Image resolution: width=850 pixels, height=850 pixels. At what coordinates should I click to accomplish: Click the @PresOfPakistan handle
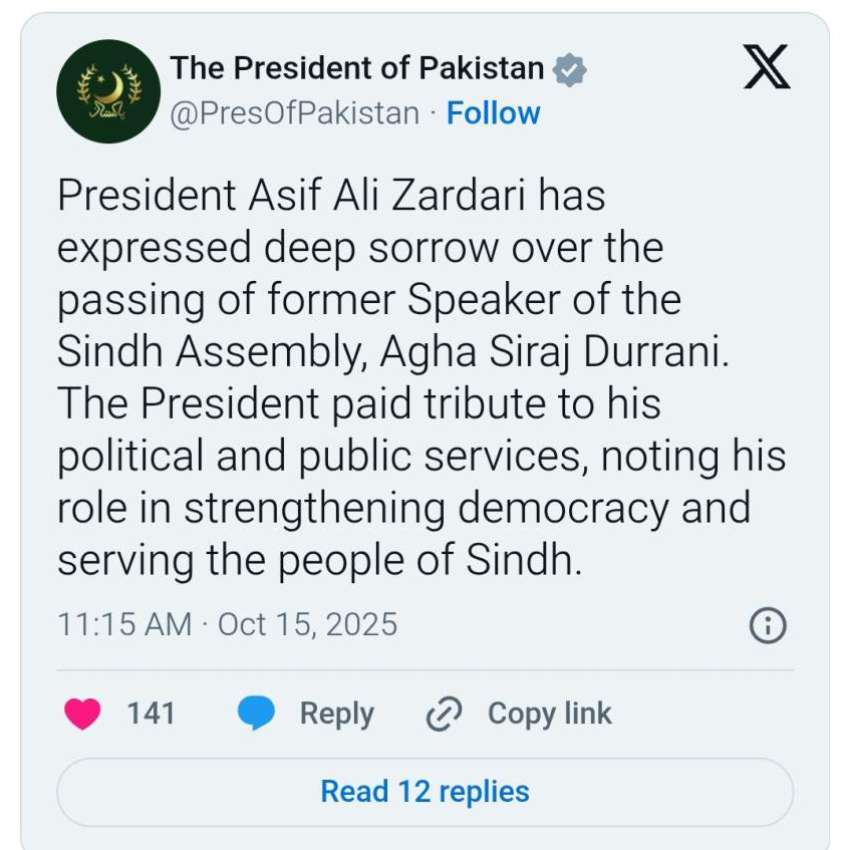pyautogui.click(x=294, y=113)
